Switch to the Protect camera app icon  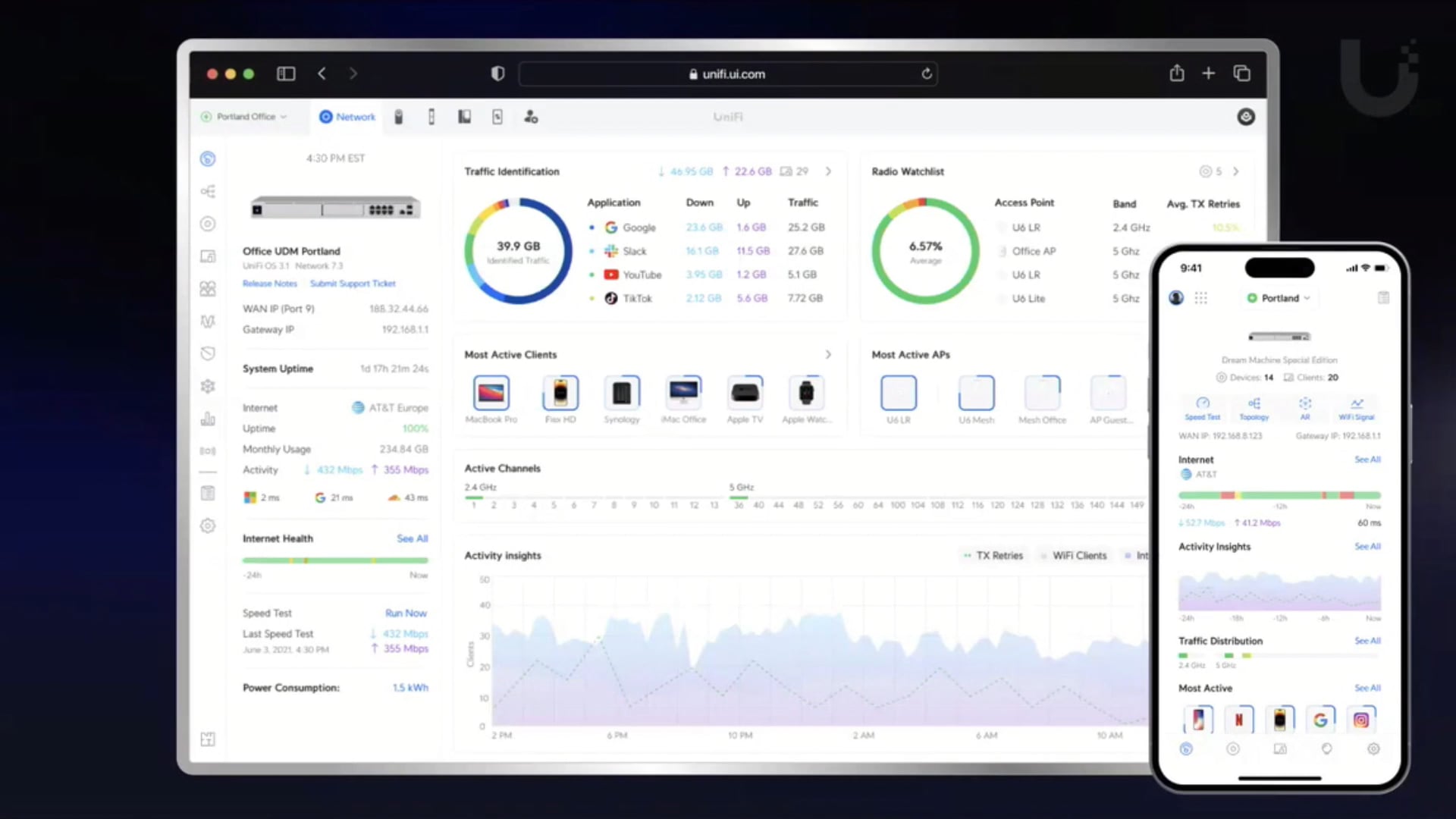[399, 117]
